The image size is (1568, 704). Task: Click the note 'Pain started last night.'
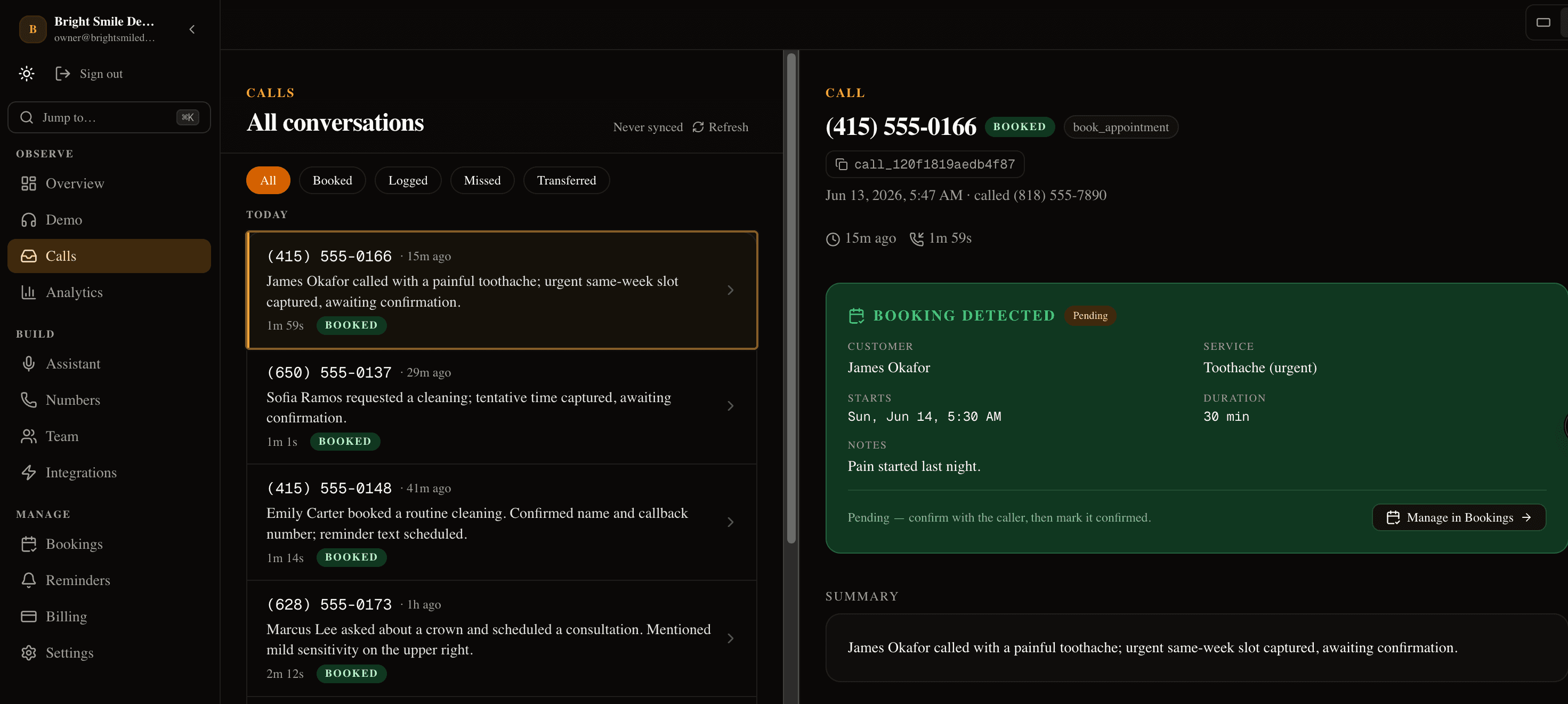(x=914, y=466)
